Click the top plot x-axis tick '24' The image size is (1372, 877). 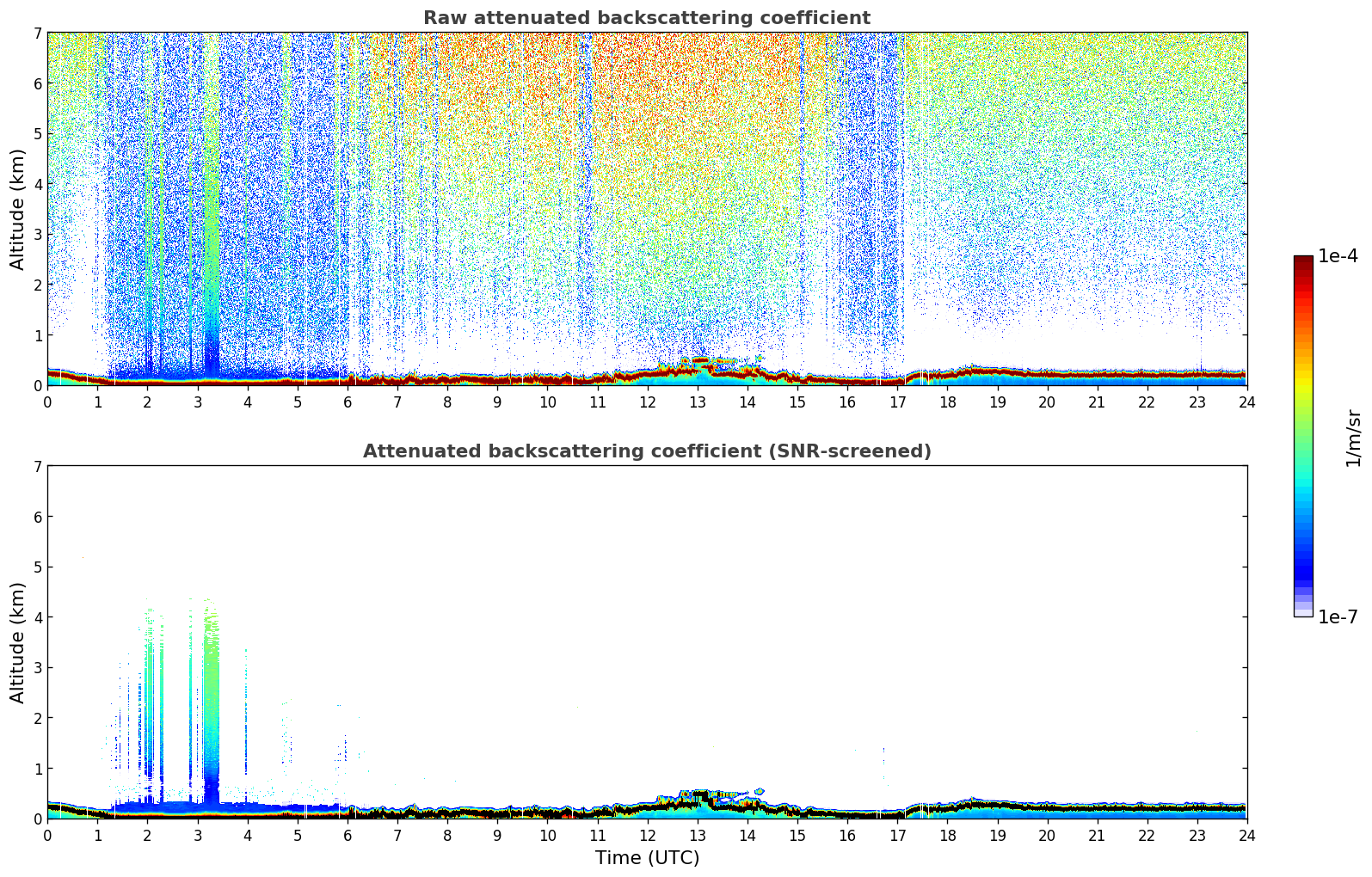[1247, 402]
